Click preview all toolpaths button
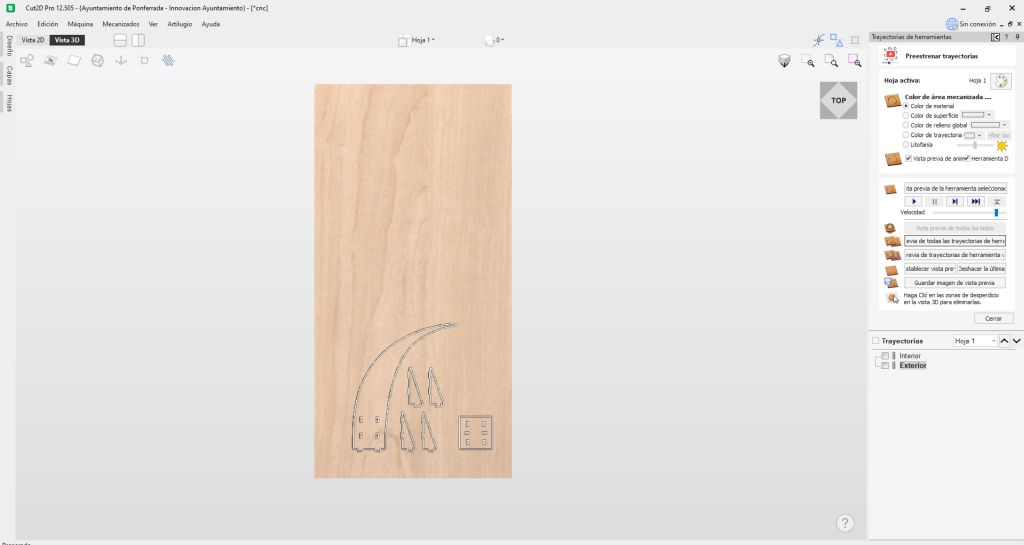 tap(954, 241)
